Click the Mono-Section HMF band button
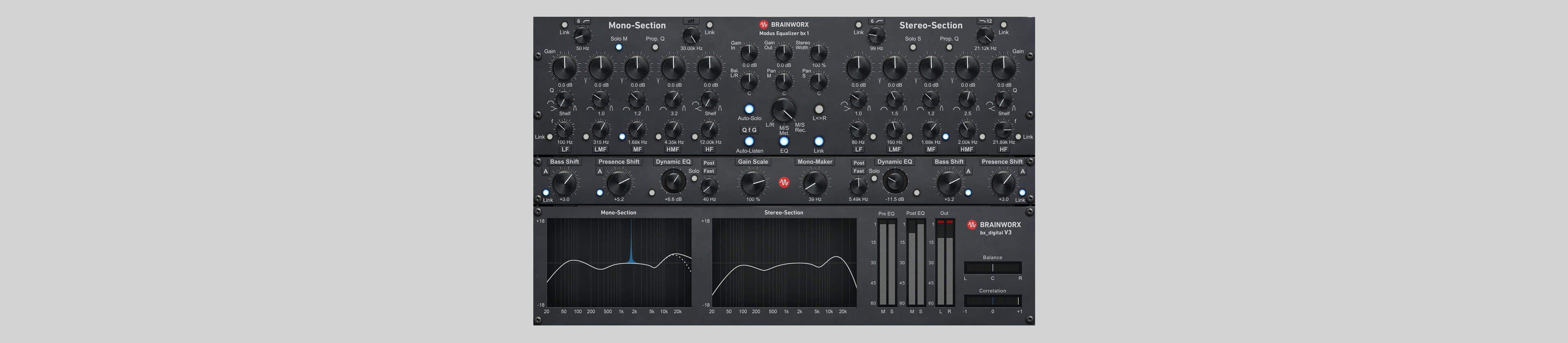 [x=673, y=149]
